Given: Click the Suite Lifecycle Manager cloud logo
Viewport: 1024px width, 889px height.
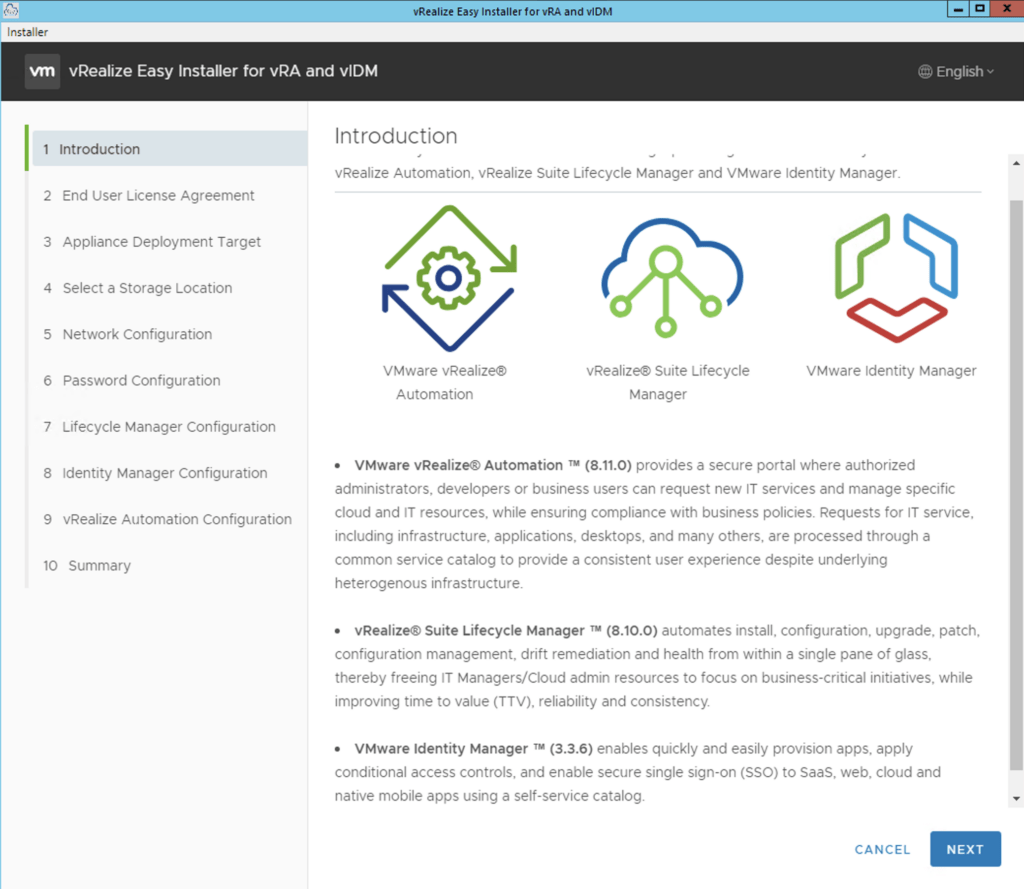Looking at the screenshot, I should [x=671, y=278].
